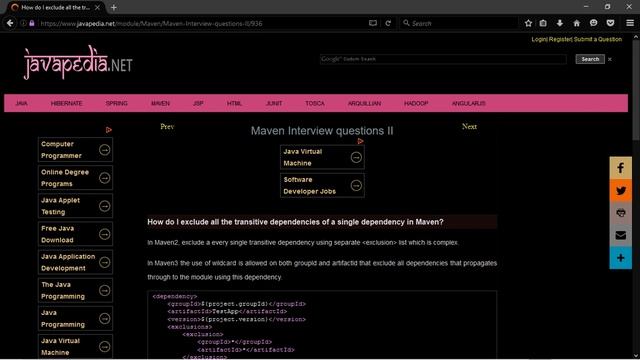Click the smiley chat toolbar icon
Image resolution: width=640 pixels, height=360 pixels.
pyautogui.click(x=593, y=23)
